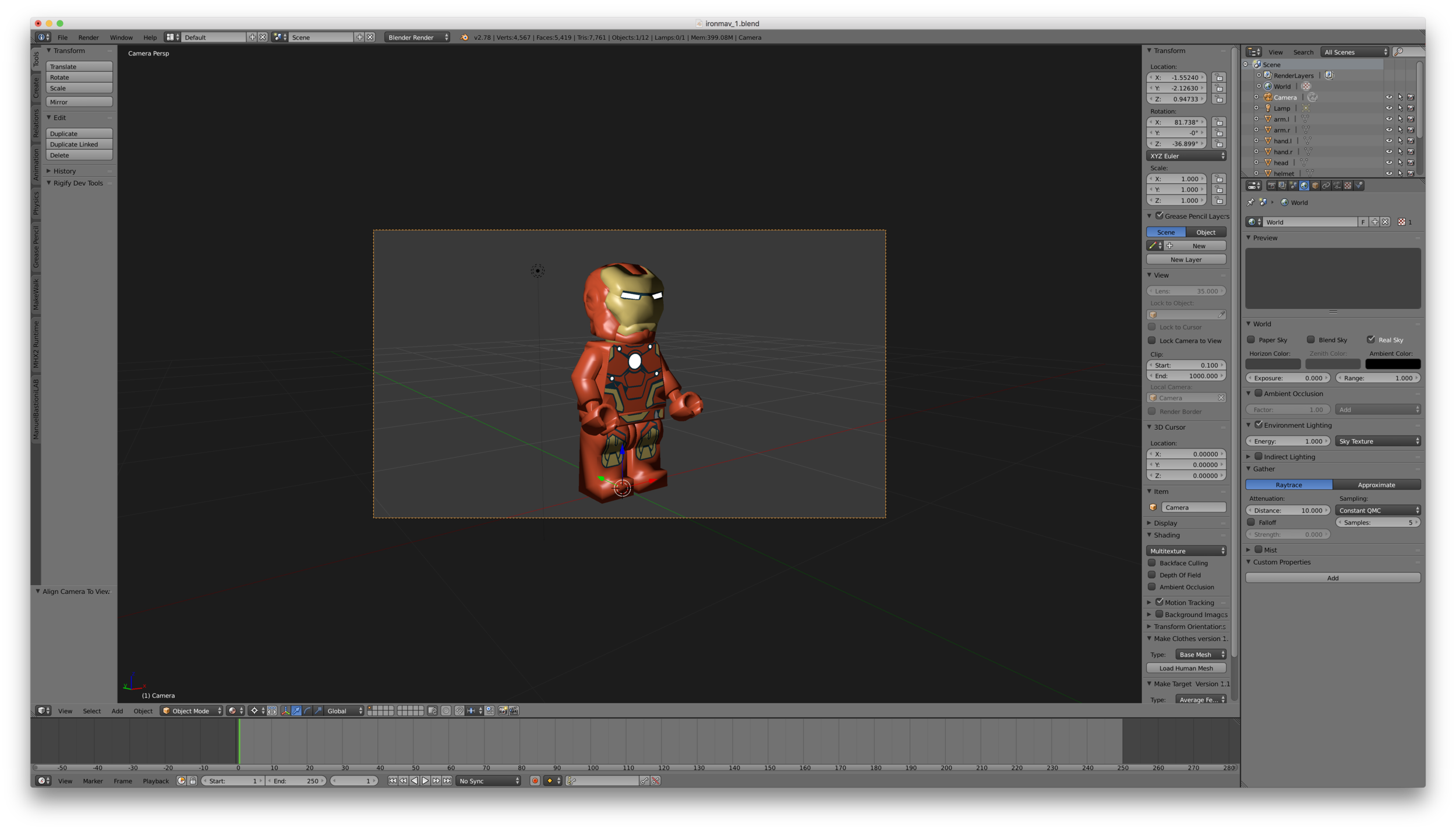Open the Sky Texture environment color dropdown
This screenshot has height=831, width=1456.
1378,441
